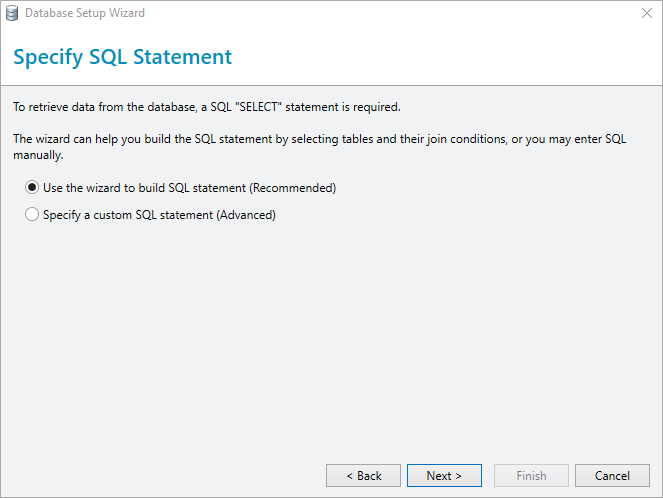Click the word '(Advanced)' beside the second option
663x498 pixels.
click(x=246, y=215)
